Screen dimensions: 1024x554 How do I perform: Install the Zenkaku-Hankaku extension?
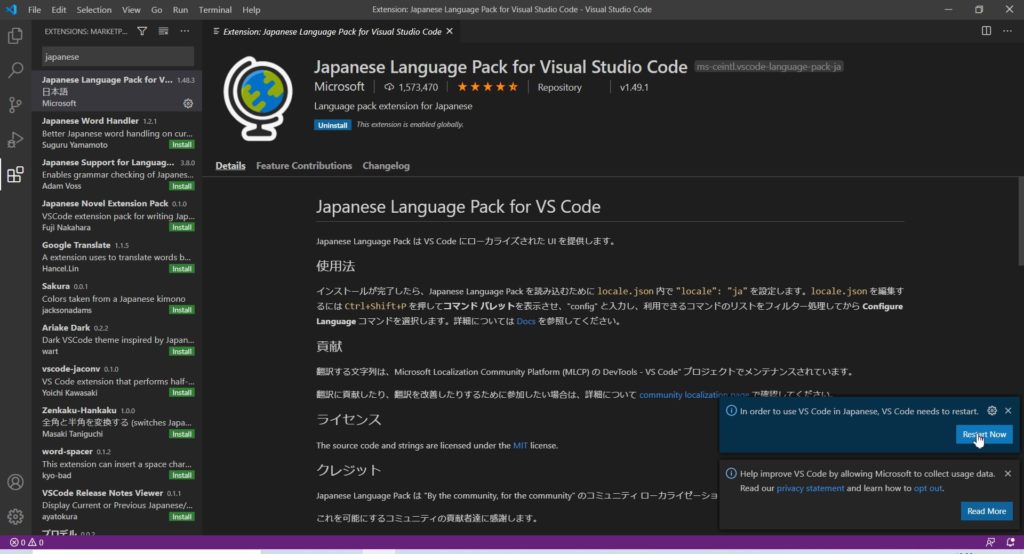tap(182, 434)
